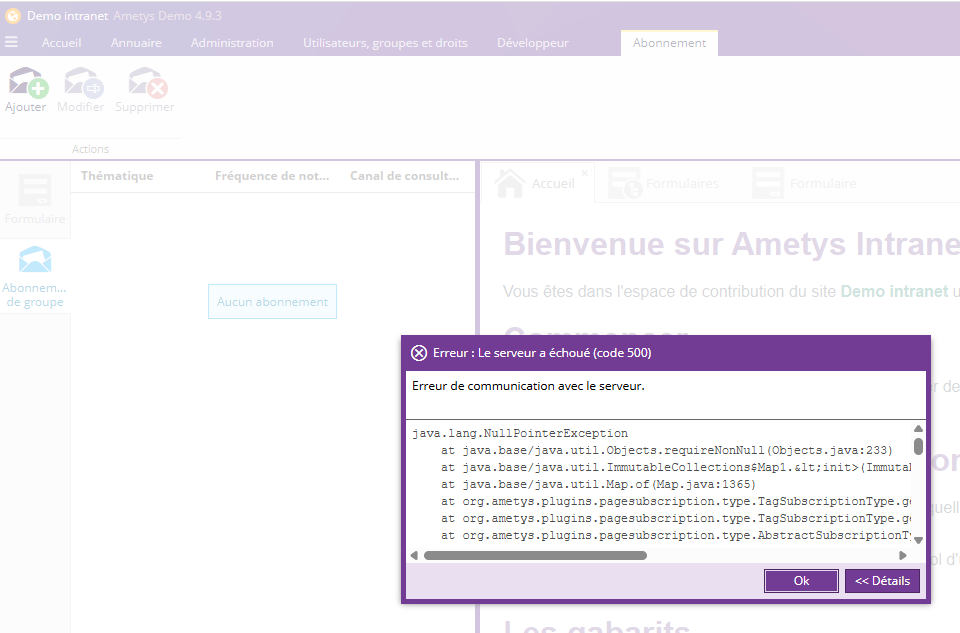
Task: Click the Modifier subscription icon
Action: pos(80,83)
